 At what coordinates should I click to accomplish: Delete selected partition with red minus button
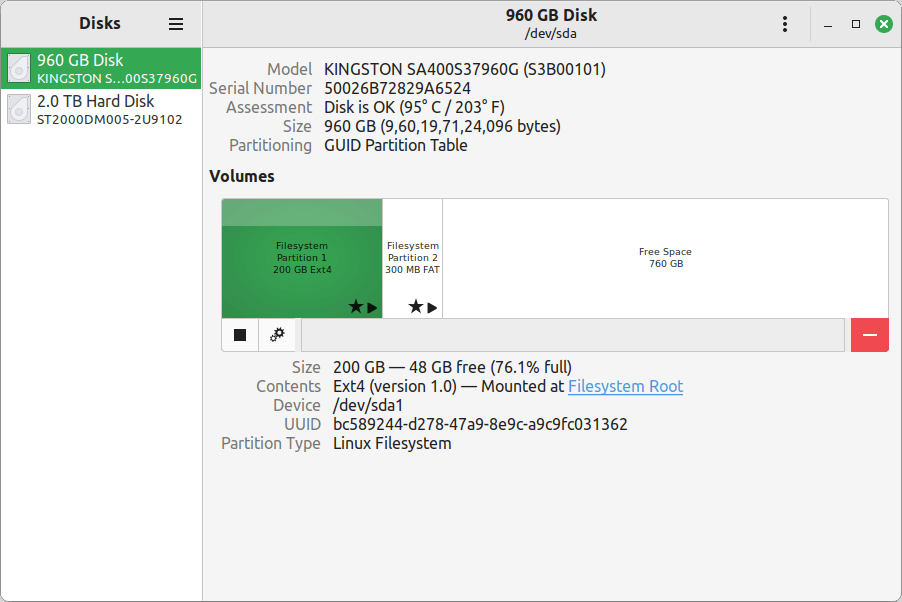coord(869,335)
